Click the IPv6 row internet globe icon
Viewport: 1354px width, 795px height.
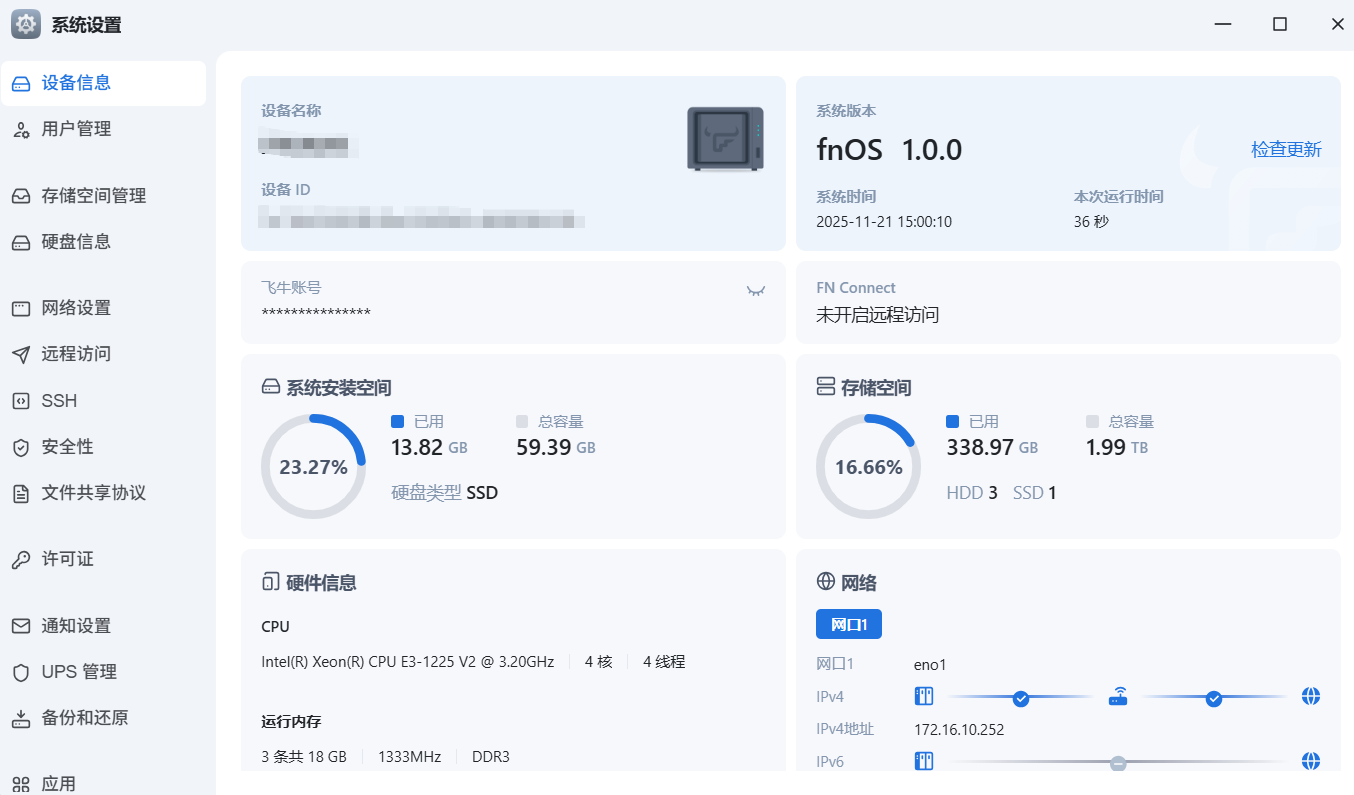pyautogui.click(x=1311, y=761)
